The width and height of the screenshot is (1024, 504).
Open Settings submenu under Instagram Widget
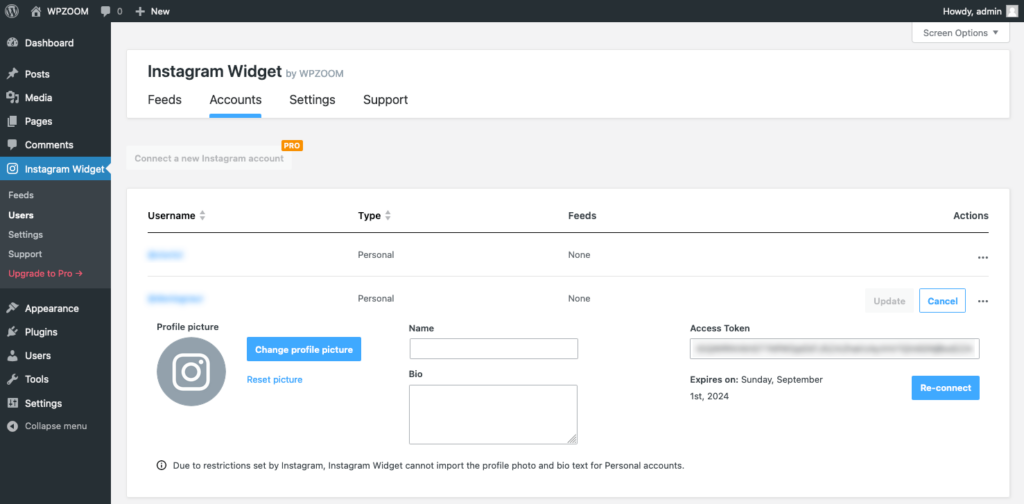click(25, 234)
